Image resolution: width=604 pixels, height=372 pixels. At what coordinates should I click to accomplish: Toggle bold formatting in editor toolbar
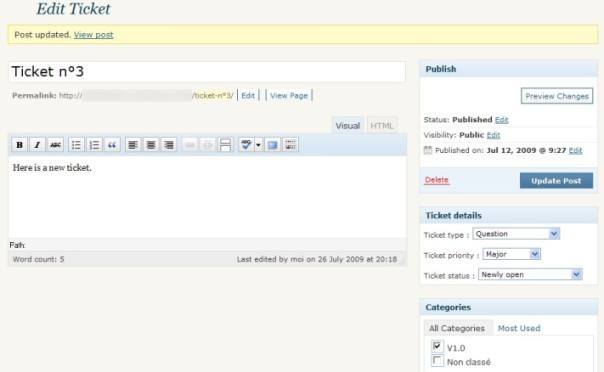point(19,145)
